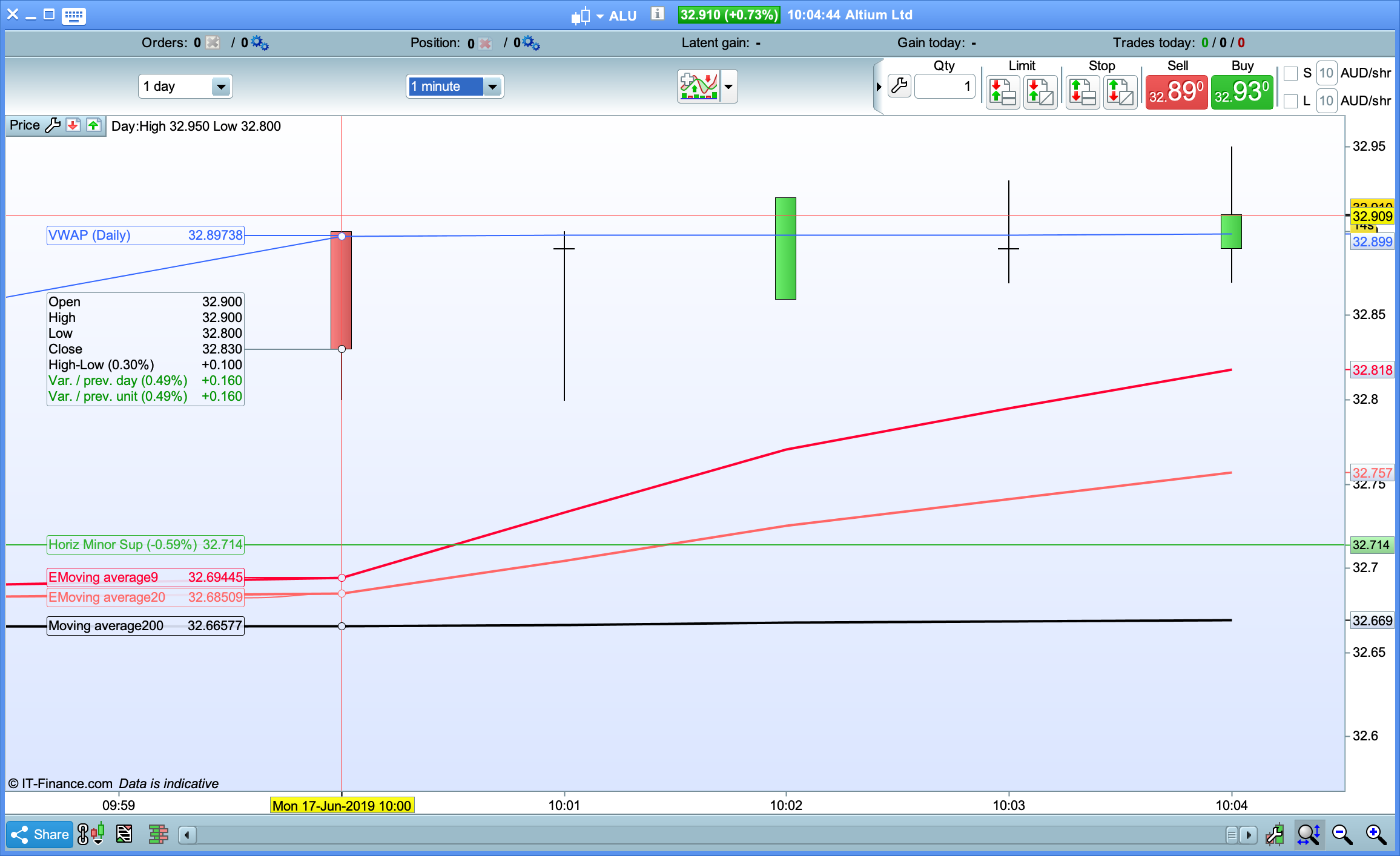Click the ALU info icon

click(x=657, y=14)
